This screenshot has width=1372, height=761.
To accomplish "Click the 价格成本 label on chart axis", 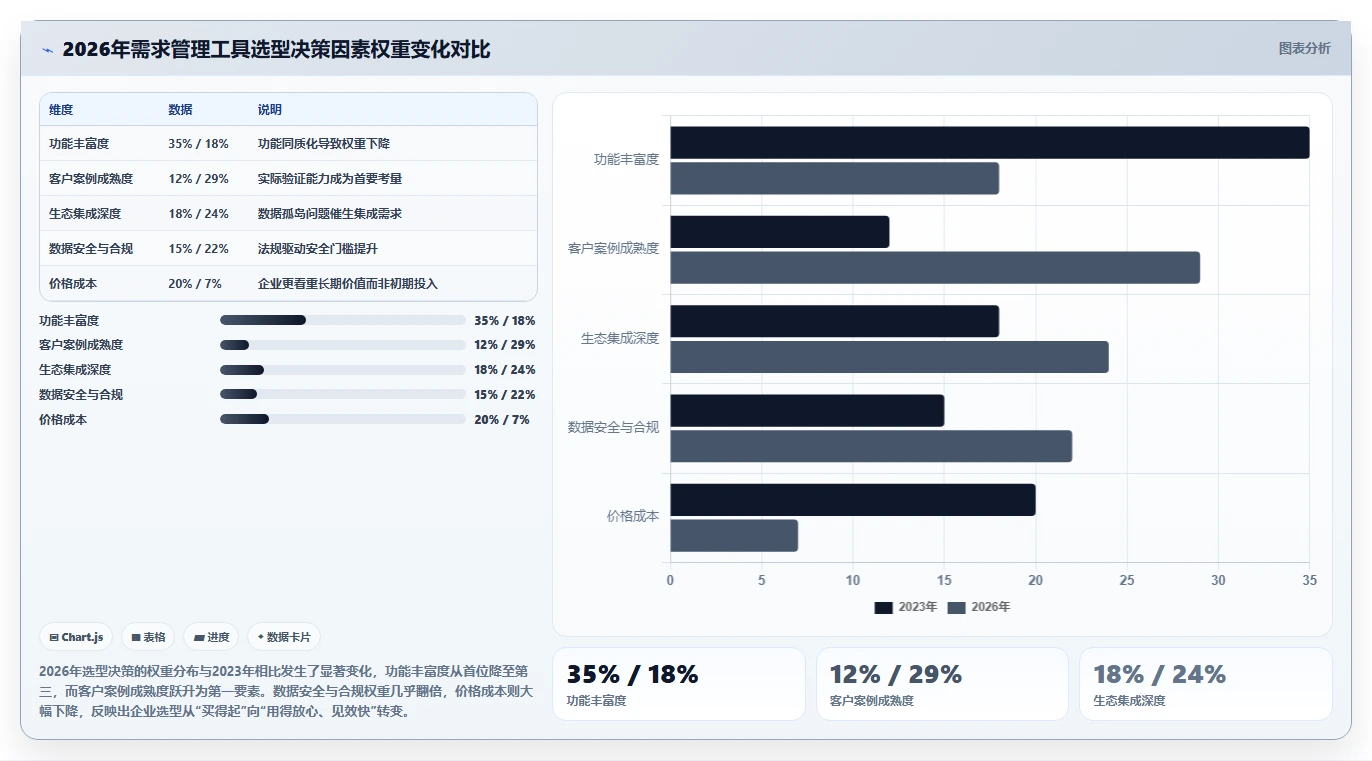I will pyautogui.click(x=632, y=517).
